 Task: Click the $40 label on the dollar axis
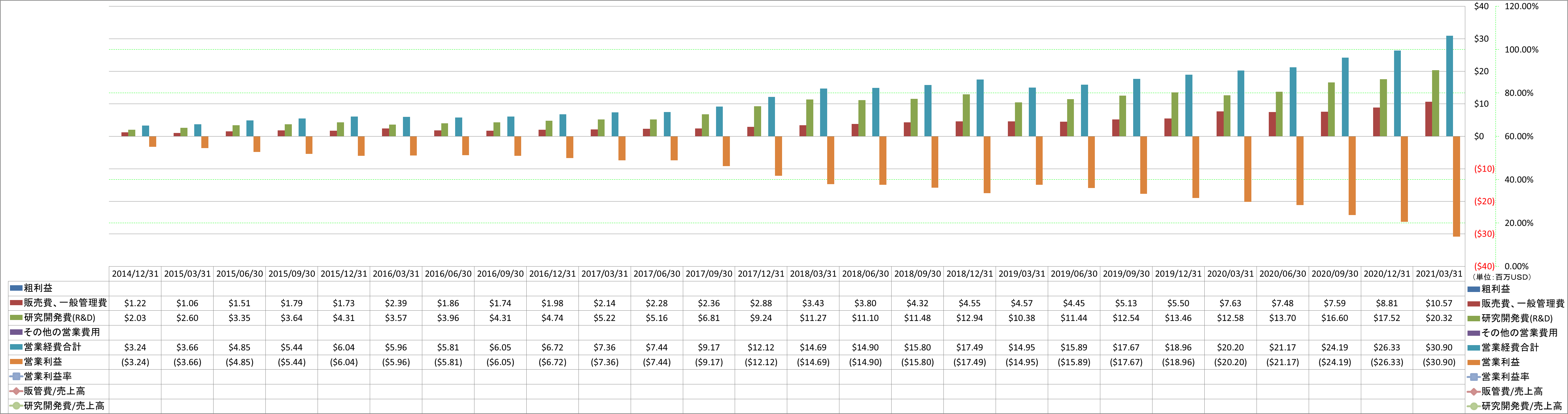(1481, 7)
